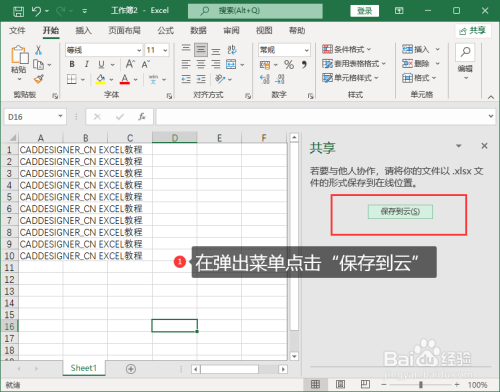Open the 文件 menu
Viewport: 500px width, 392px height.
click(17, 31)
